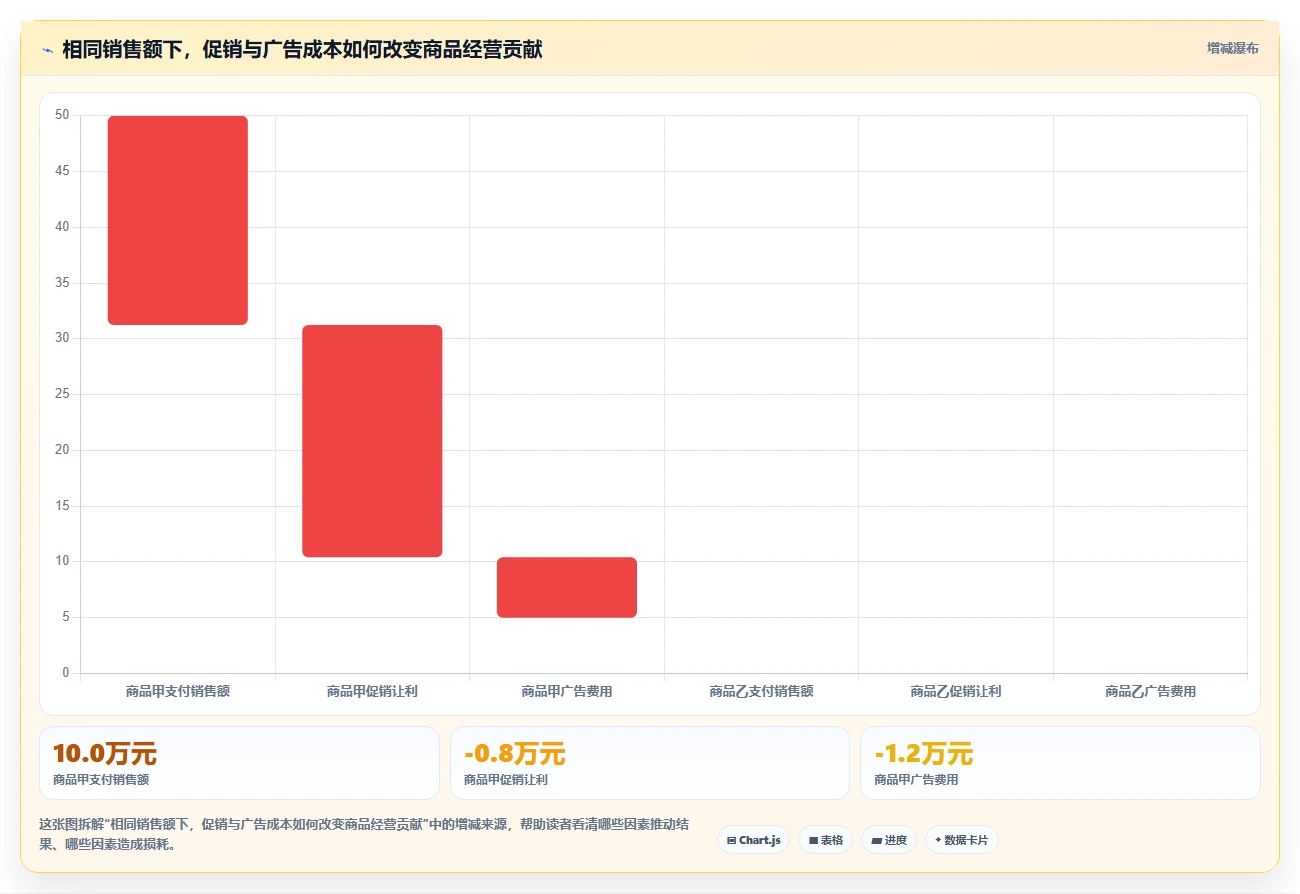The width and height of the screenshot is (1300, 894).
Task: Click the red bar for 商品甲支付销售额
Action: click(x=178, y=220)
